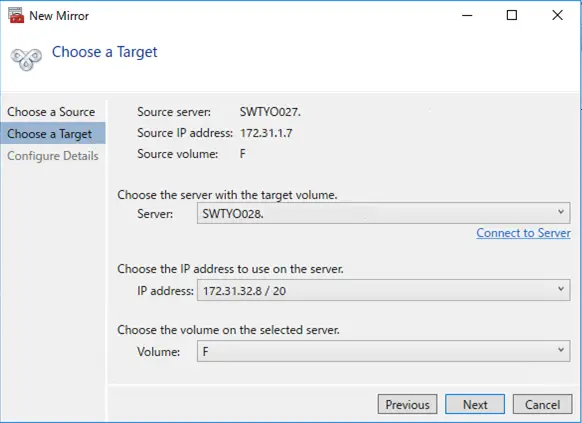
Task: Click the Previous button
Action: tap(408, 404)
